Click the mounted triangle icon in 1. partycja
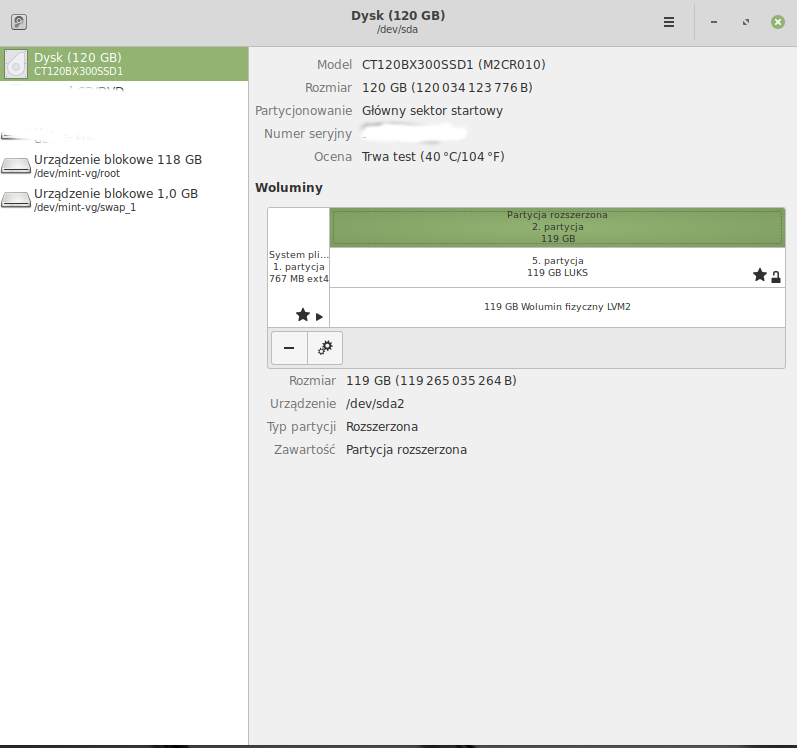The height and width of the screenshot is (748, 797). pyautogui.click(x=319, y=316)
